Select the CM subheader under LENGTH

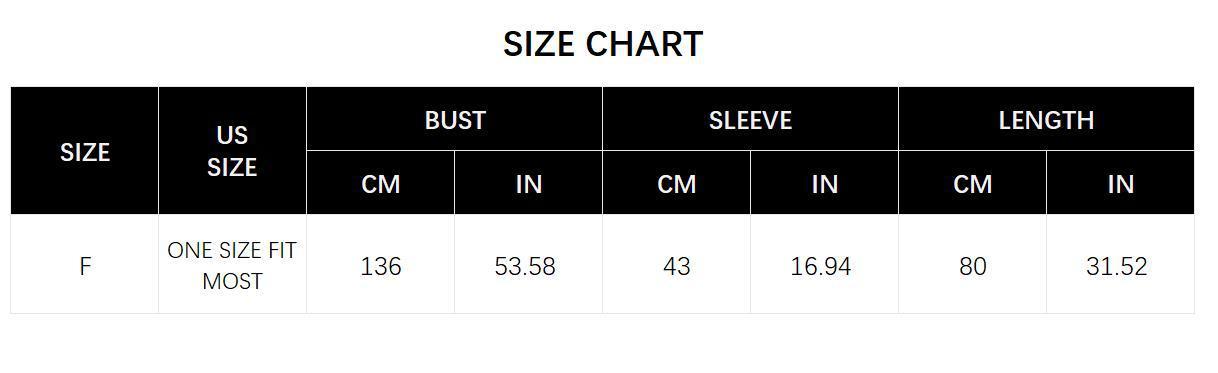(973, 183)
